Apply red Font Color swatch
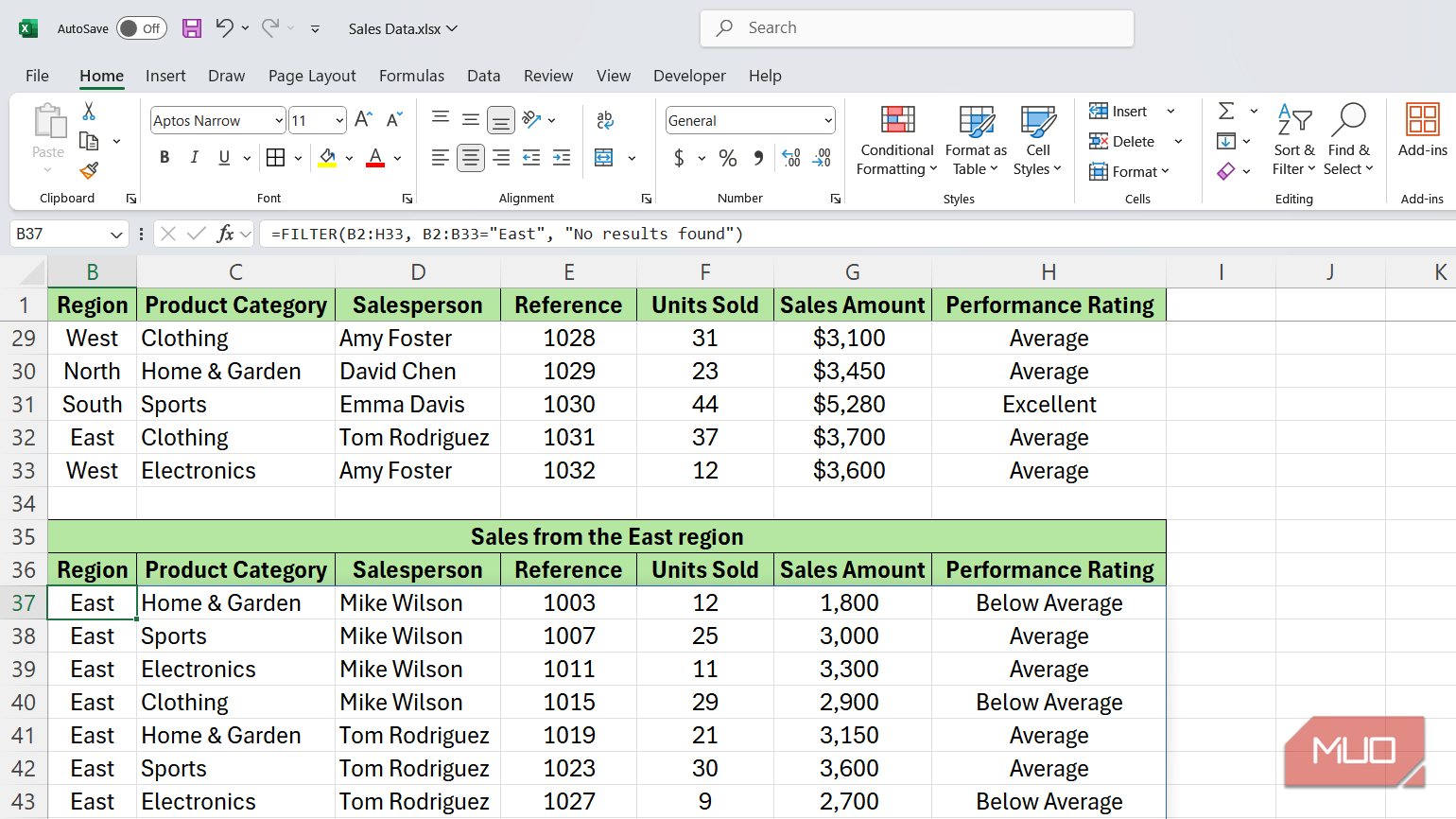 [x=375, y=158]
